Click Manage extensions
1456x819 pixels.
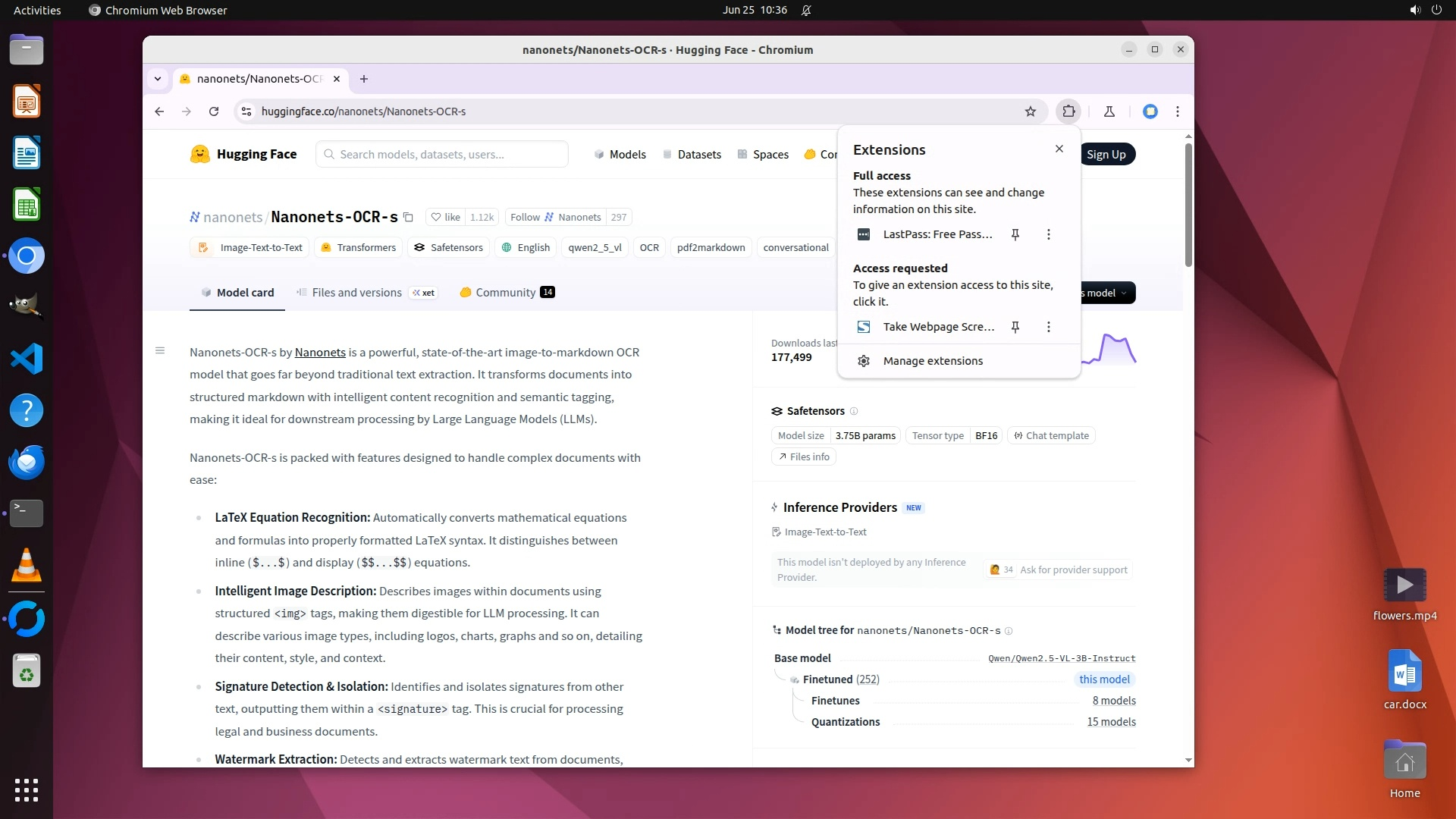pyautogui.click(x=933, y=361)
